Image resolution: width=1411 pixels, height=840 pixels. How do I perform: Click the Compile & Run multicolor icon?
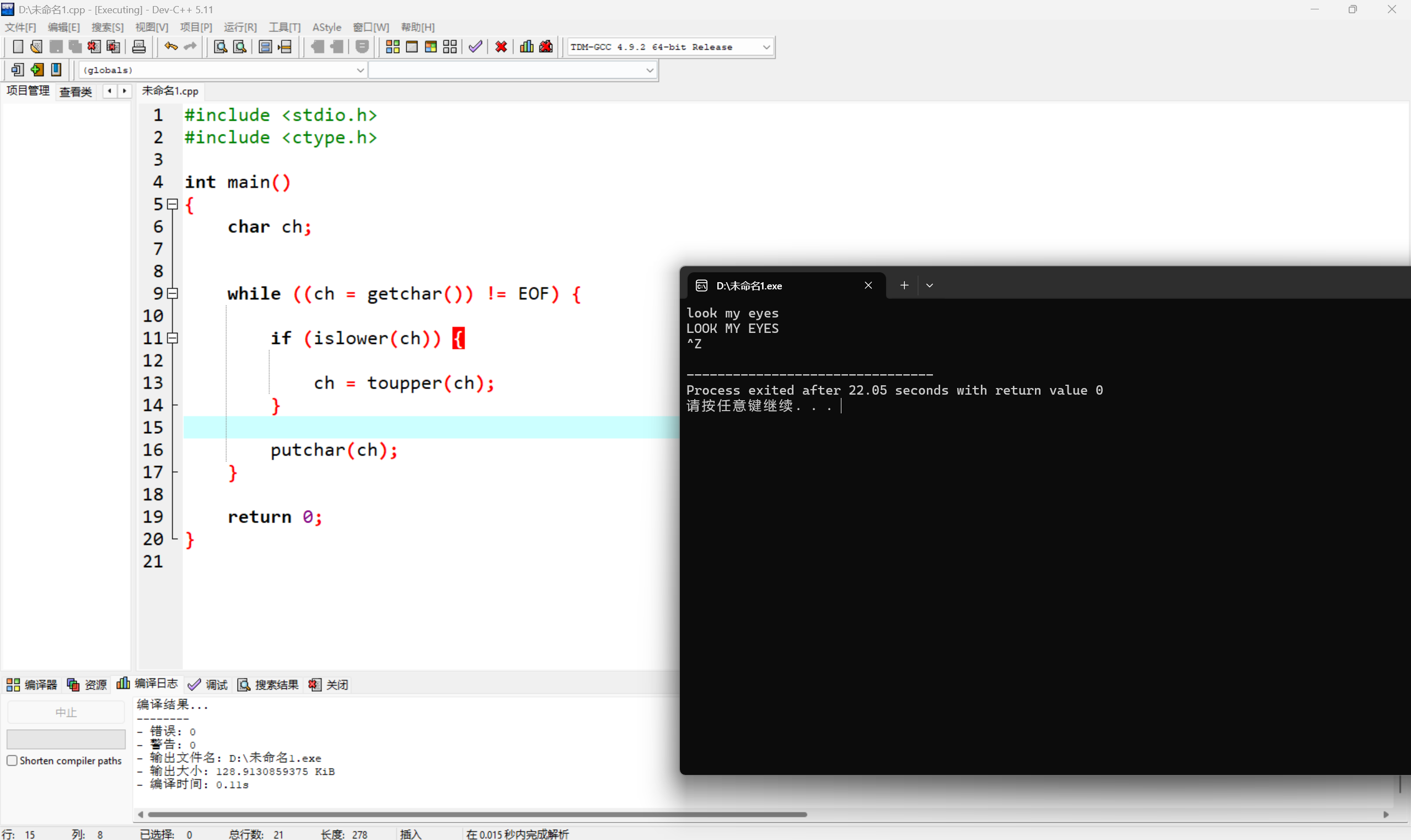(431, 47)
